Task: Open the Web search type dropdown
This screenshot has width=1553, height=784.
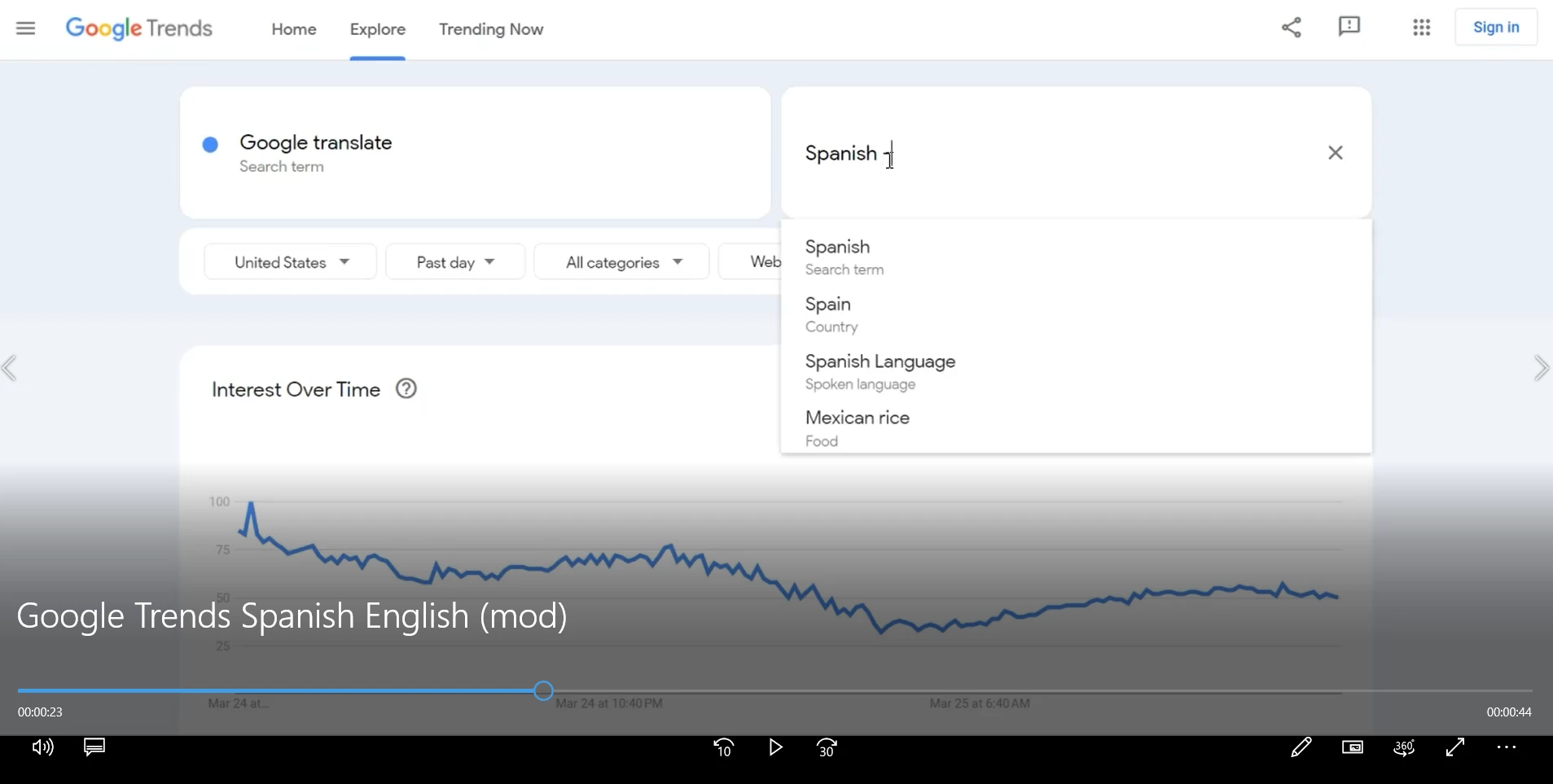Action: [x=751, y=262]
